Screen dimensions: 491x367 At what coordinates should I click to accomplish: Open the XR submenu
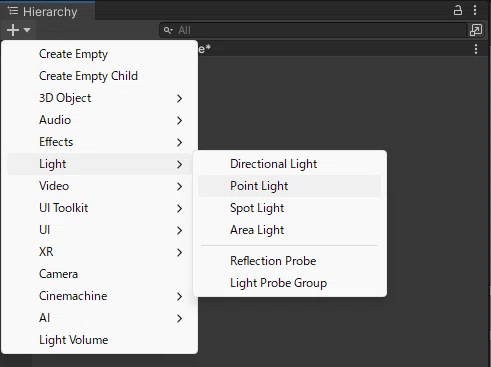click(99, 252)
